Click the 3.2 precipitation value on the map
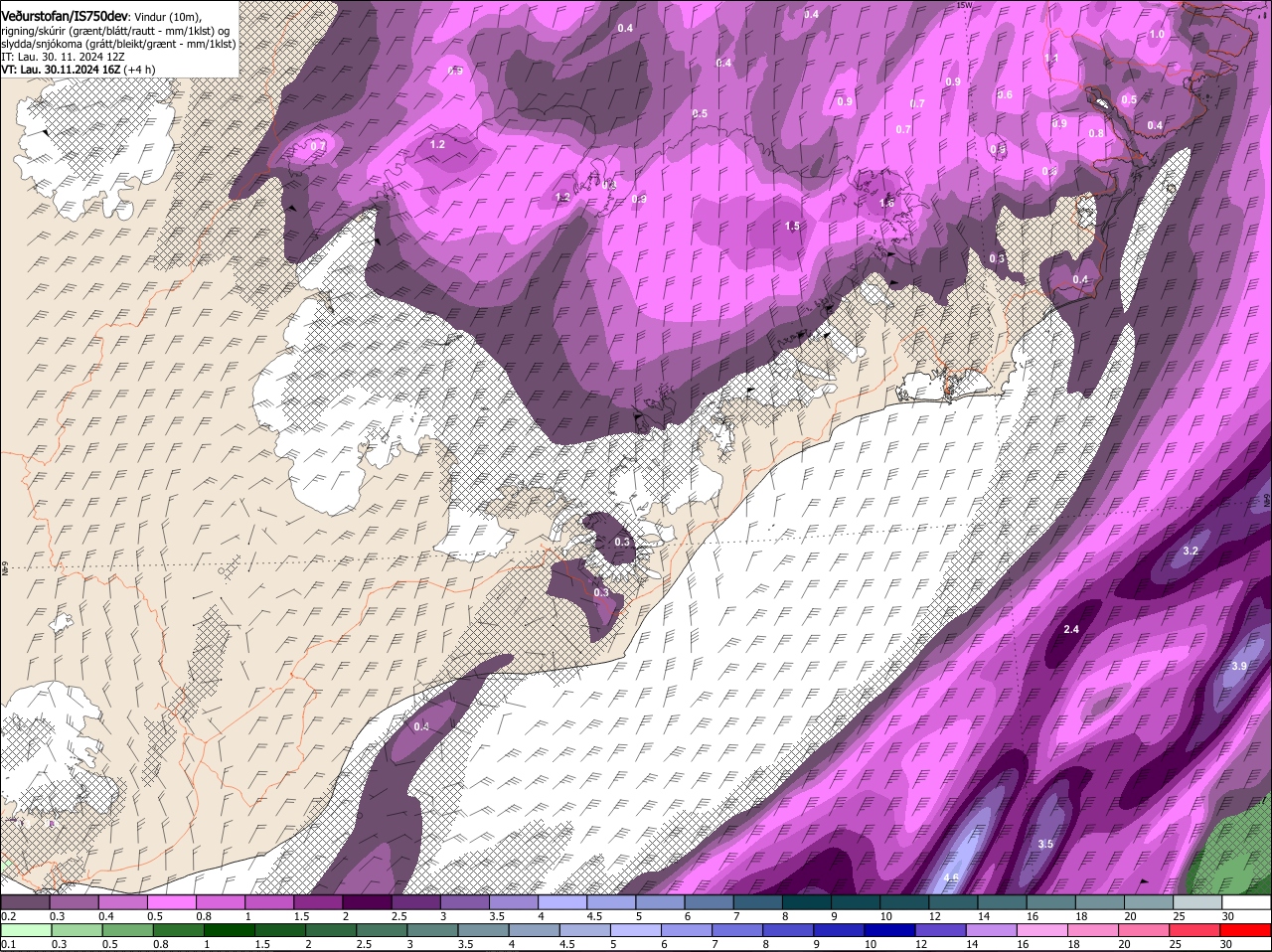Screen dimensions: 1272x952 1192,551
